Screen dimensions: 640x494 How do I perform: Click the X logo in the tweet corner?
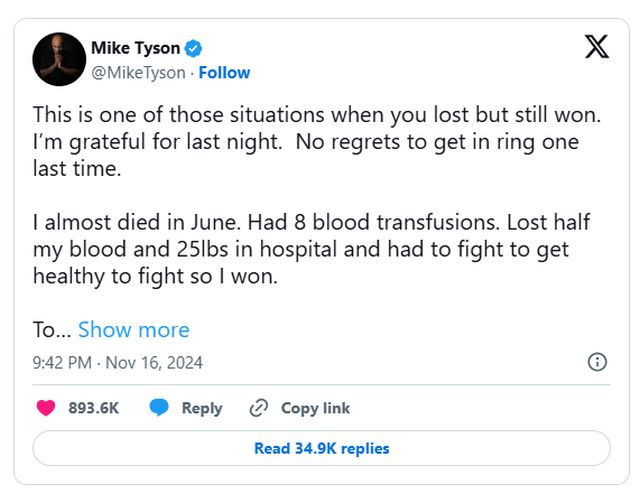596,48
